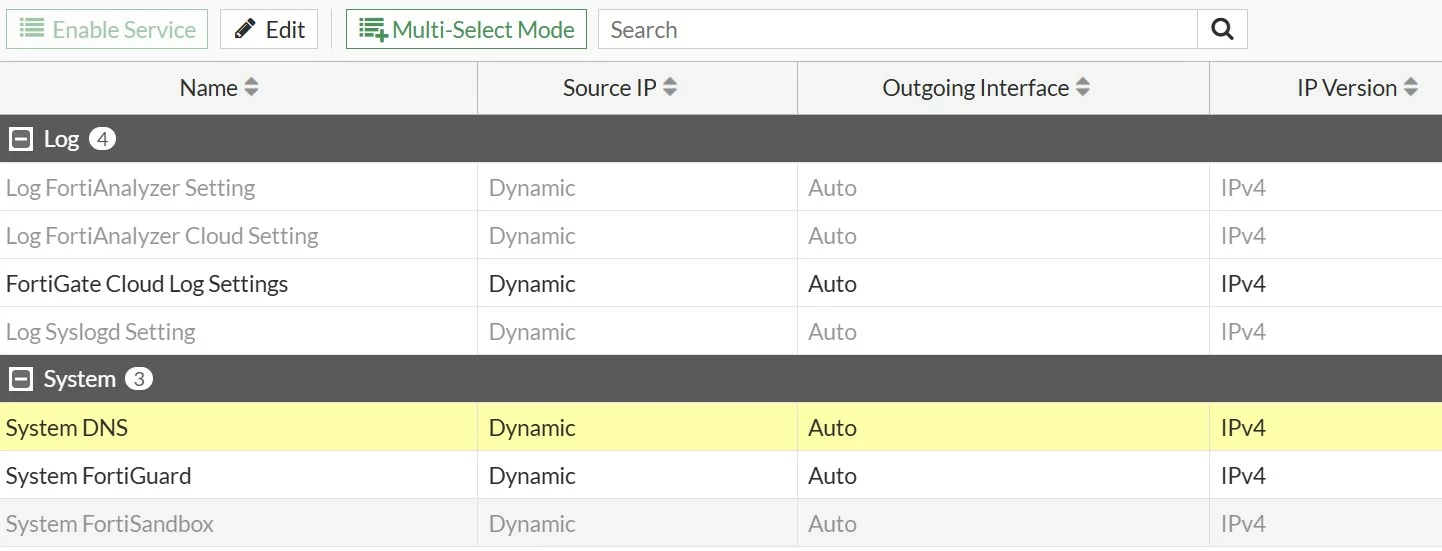This screenshot has height=551, width=1442.
Task: Select the System DNS row
Action: [721, 428]
